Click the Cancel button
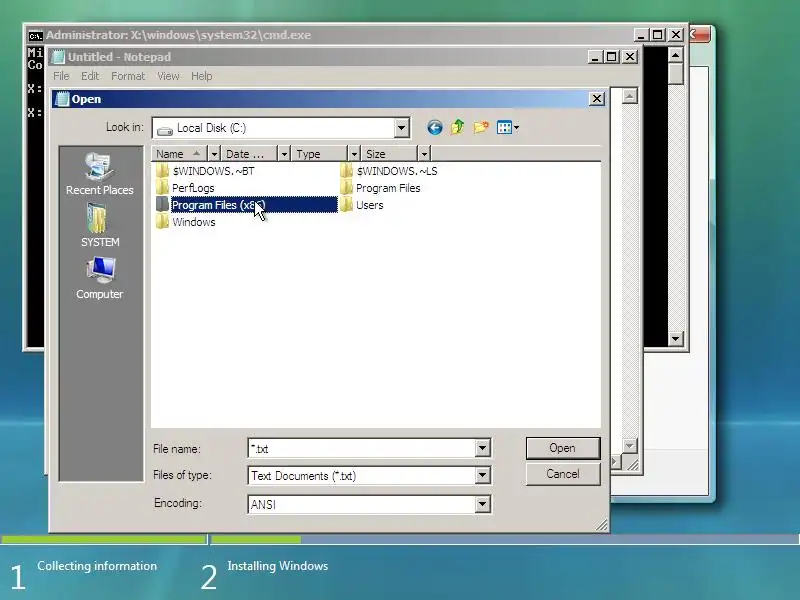Image resolution: width=800 pixels, height=600 pixels. (x=563, y=474)
